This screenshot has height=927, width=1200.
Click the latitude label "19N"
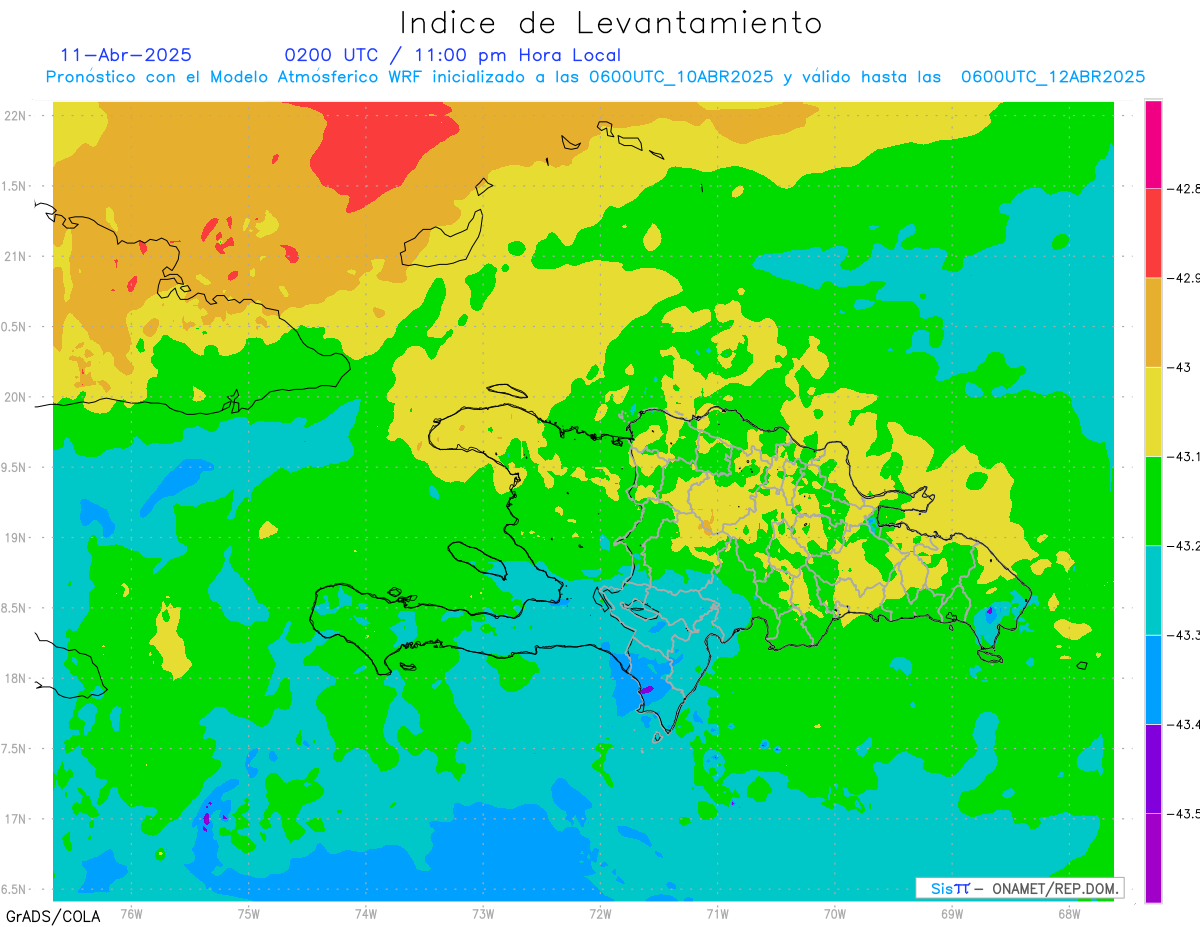coord(16,538)
